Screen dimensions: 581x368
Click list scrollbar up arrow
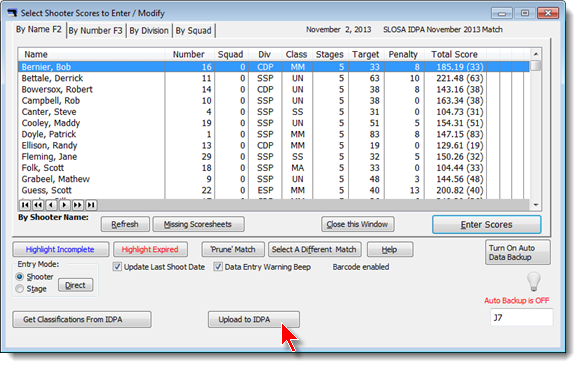pos(536,54)
